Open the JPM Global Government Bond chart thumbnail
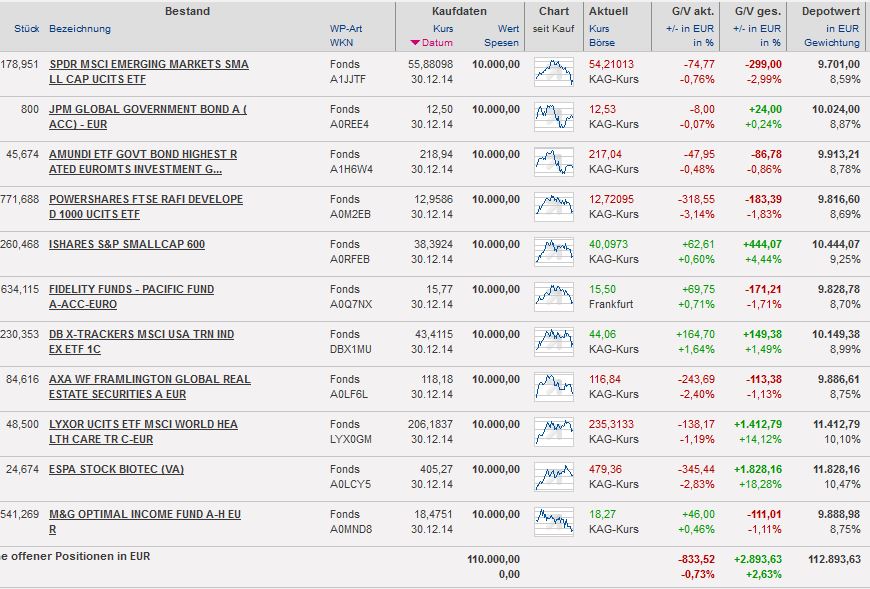The height and width of the screenshot is (589, 870). (554, 117)
